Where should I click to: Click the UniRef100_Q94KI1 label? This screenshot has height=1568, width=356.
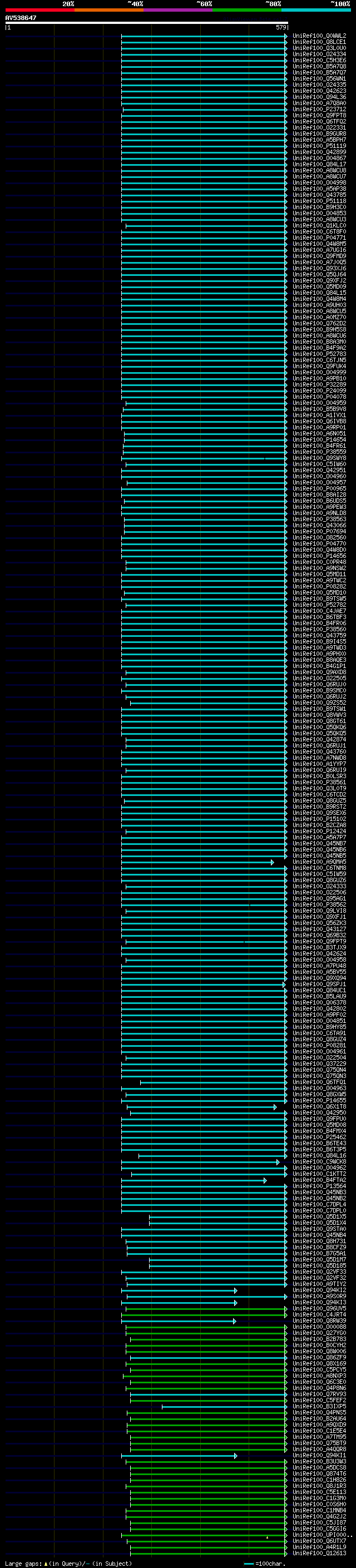click(x=319, y=1456)
